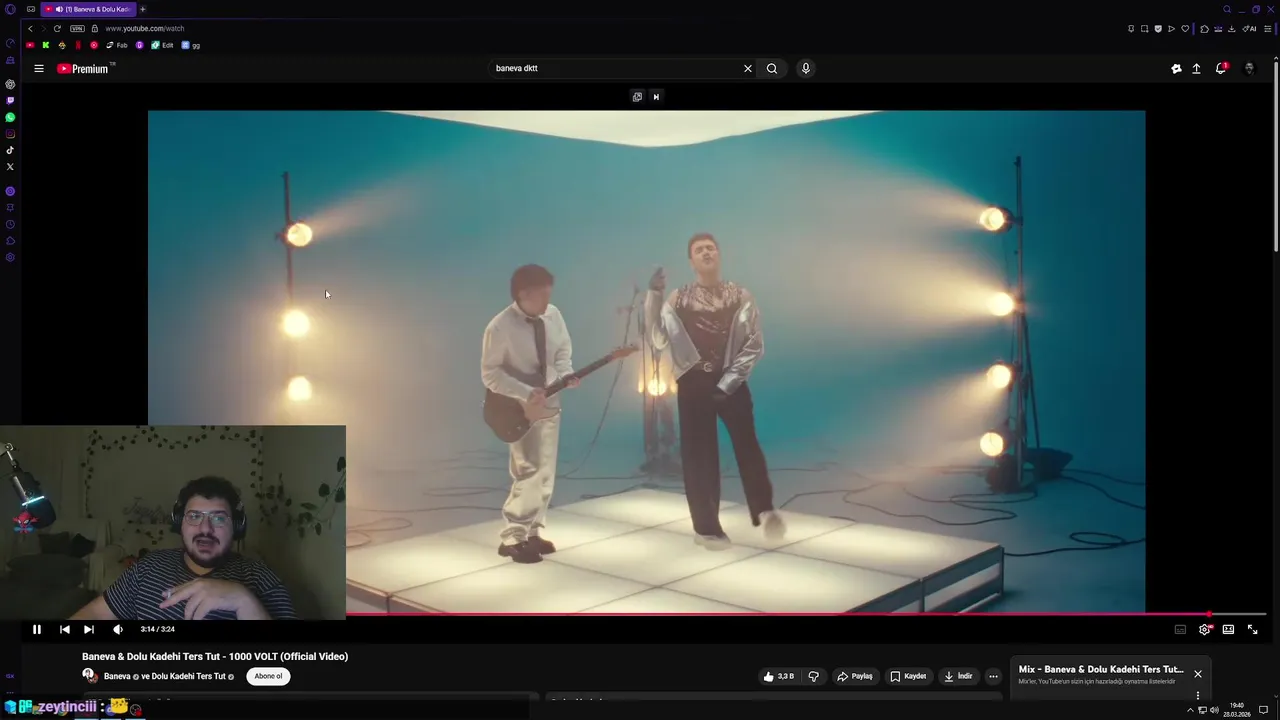The height and width of the screenshot is (720, 1280).
Task: Open Opera easy setup menu
Action: click(1268, 29)
